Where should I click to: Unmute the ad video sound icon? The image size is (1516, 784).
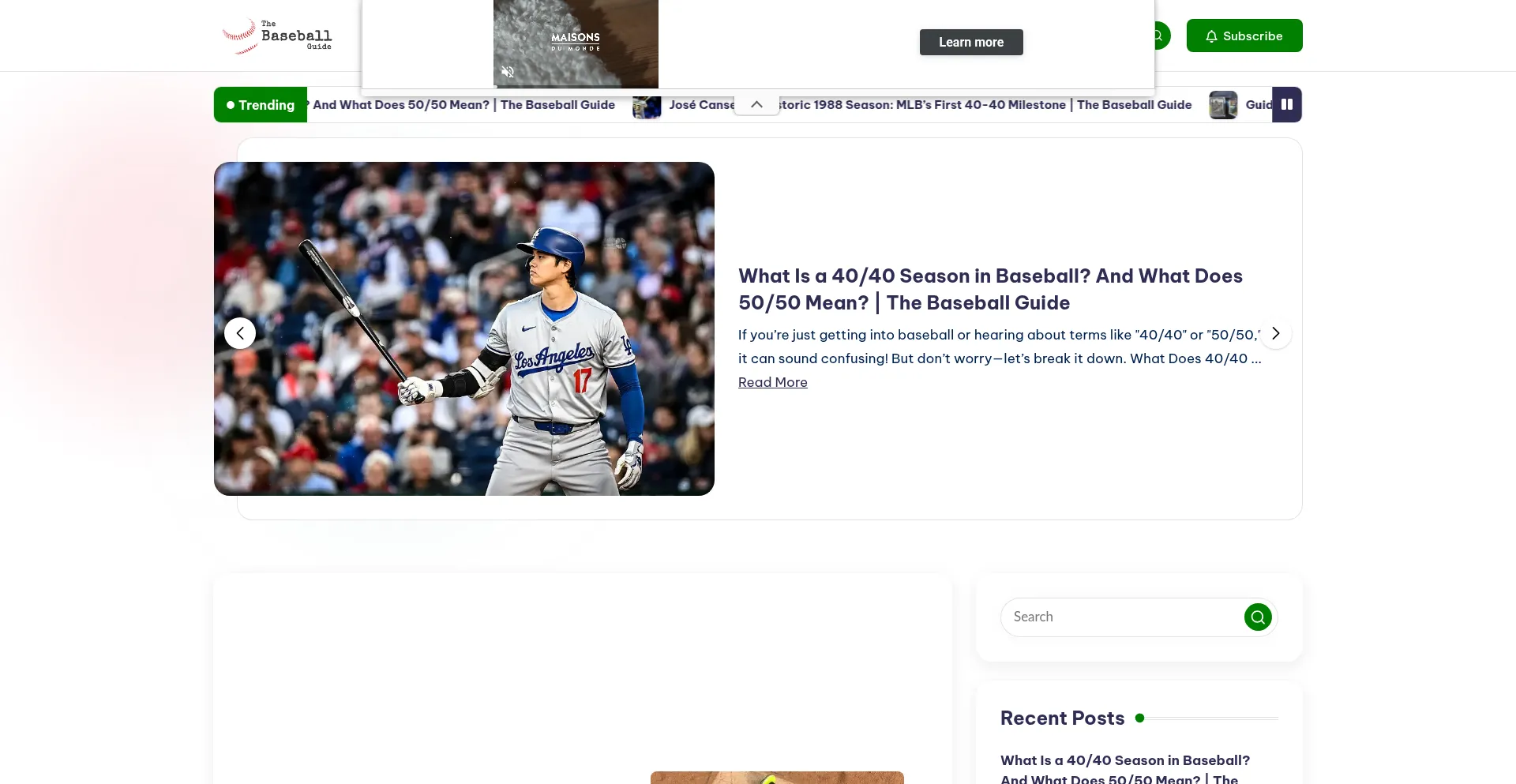508,72
